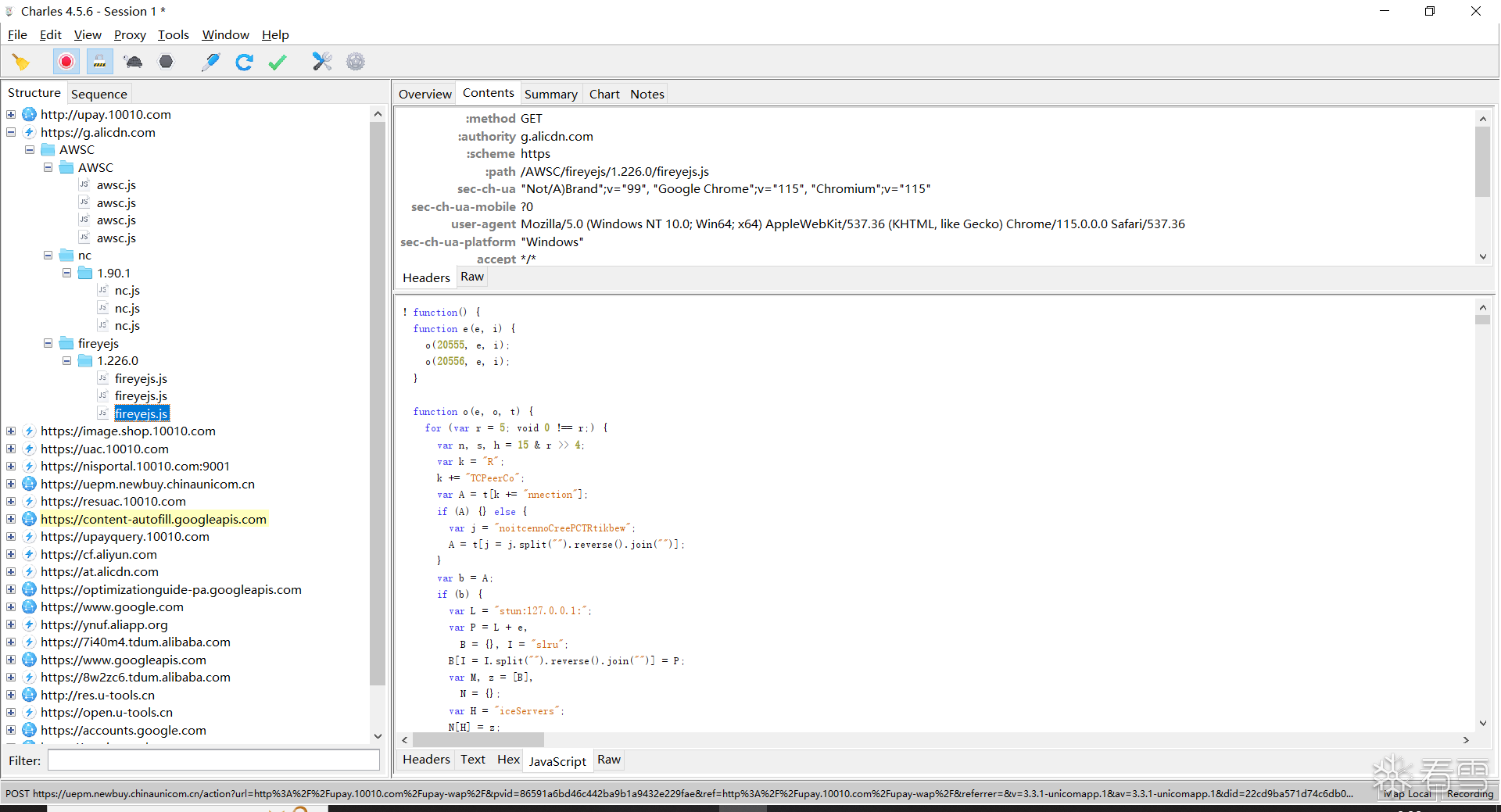Viewport: 1501px width, 812px height.
Task: Select https://uepm.newbuy.chinaunicom.cn host
Action: pyautogui.click(x=148, y=484)
